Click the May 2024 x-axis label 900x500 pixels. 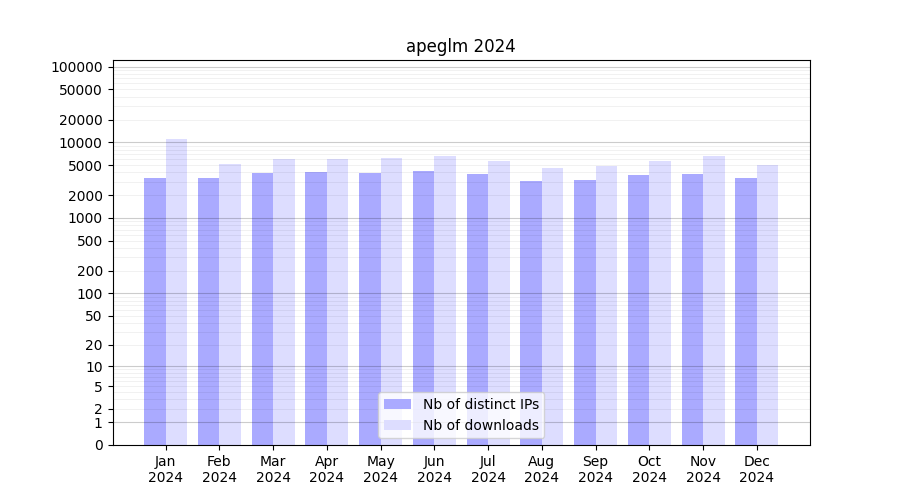pyautogui.click(x=380, y=469)
